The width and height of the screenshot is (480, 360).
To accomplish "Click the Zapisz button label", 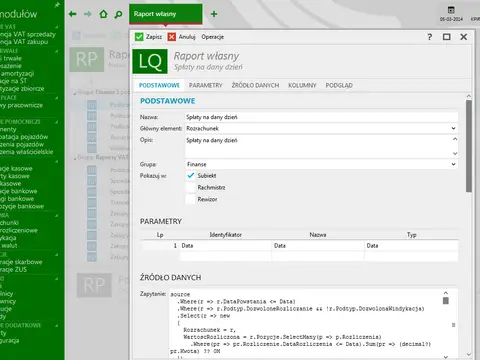I will 154,37.
